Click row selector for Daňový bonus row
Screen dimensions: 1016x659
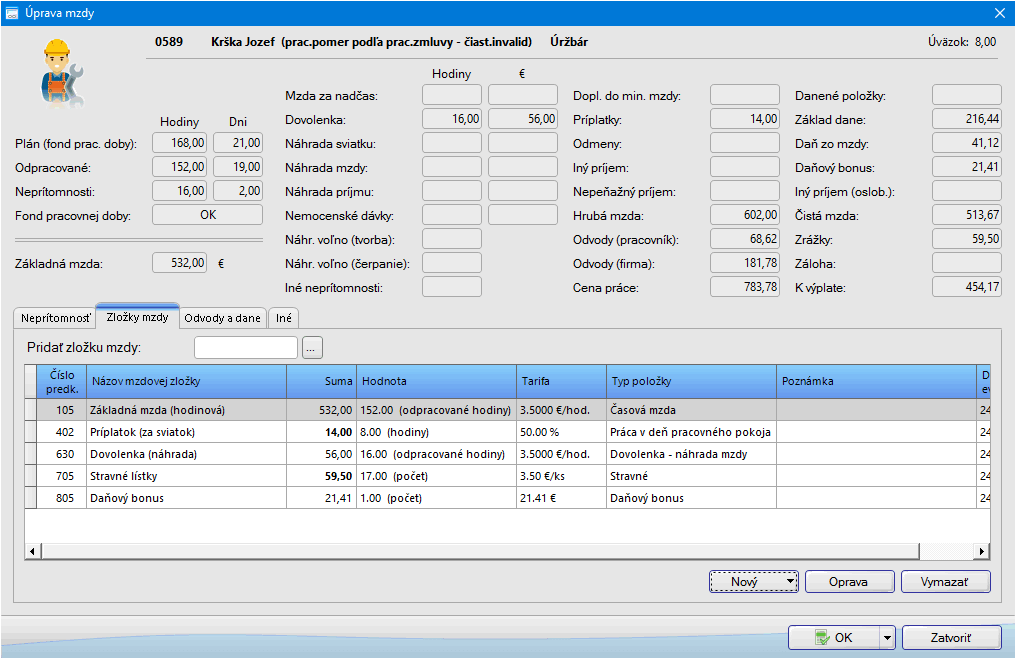coord(31,498)
